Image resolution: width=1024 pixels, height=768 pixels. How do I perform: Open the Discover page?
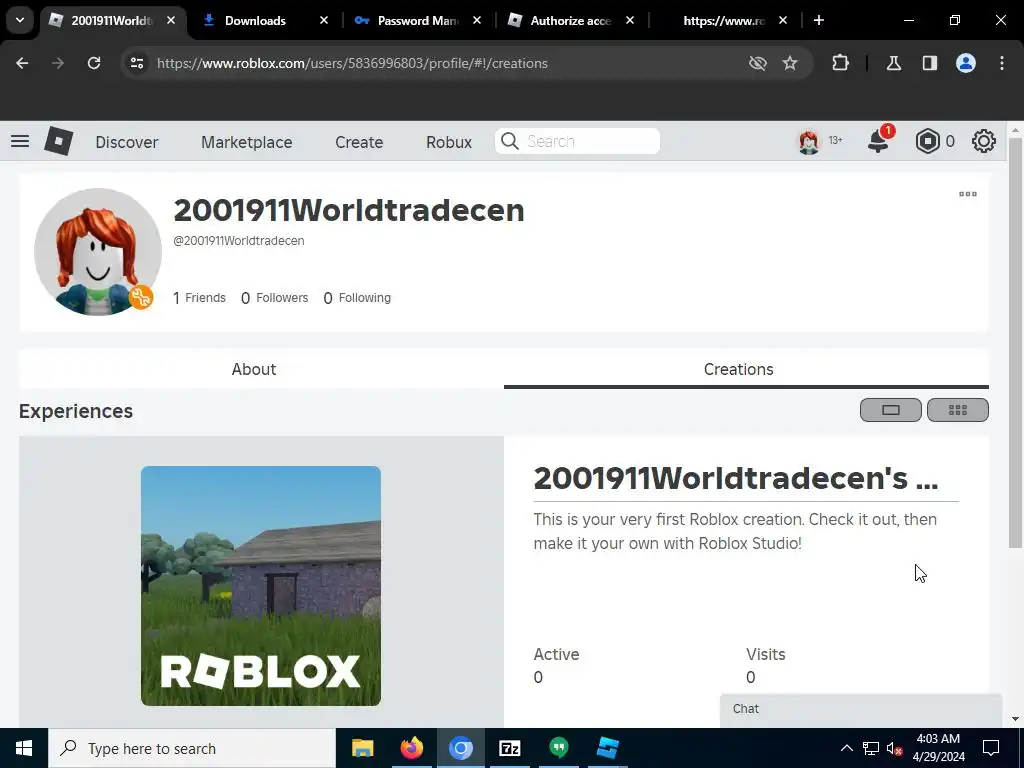[127, 142]
